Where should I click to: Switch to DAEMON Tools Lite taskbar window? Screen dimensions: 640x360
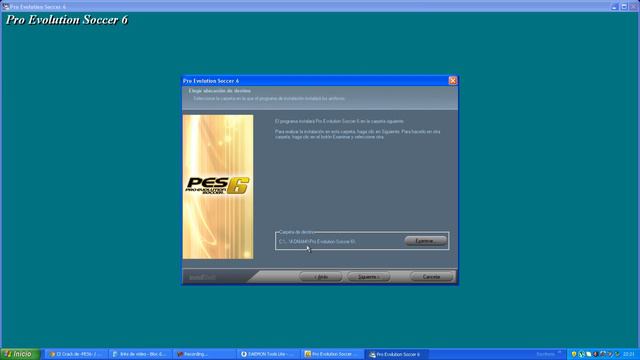(x=269, y=354)
